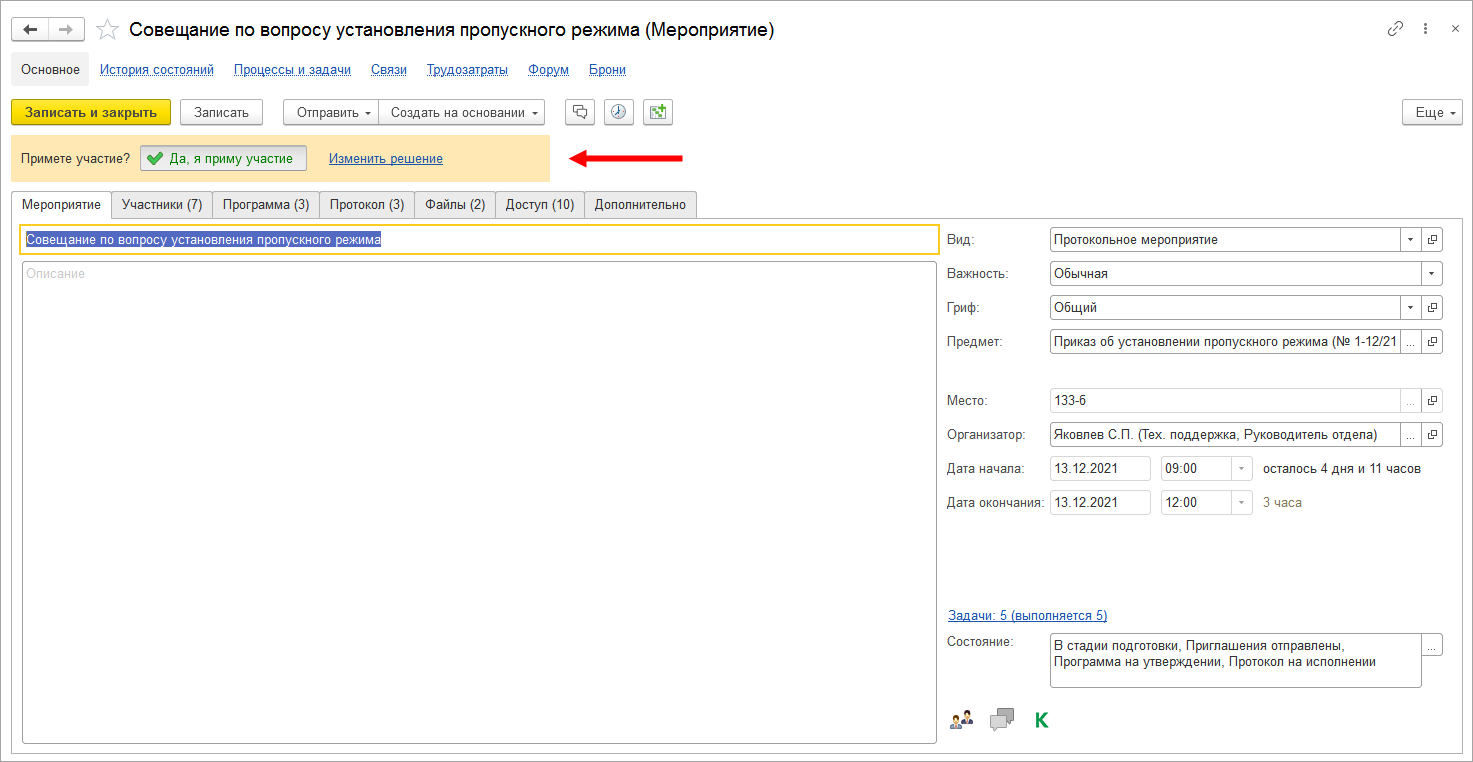The image size is (1473, 762).
Task: Click the Состояние text box
Action: [x=1235, y=660]
